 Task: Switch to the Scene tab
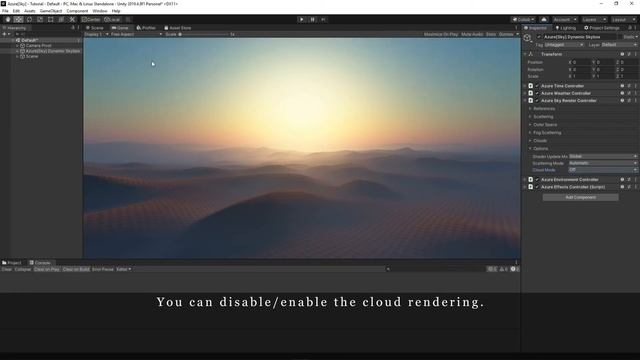point(95,28)
